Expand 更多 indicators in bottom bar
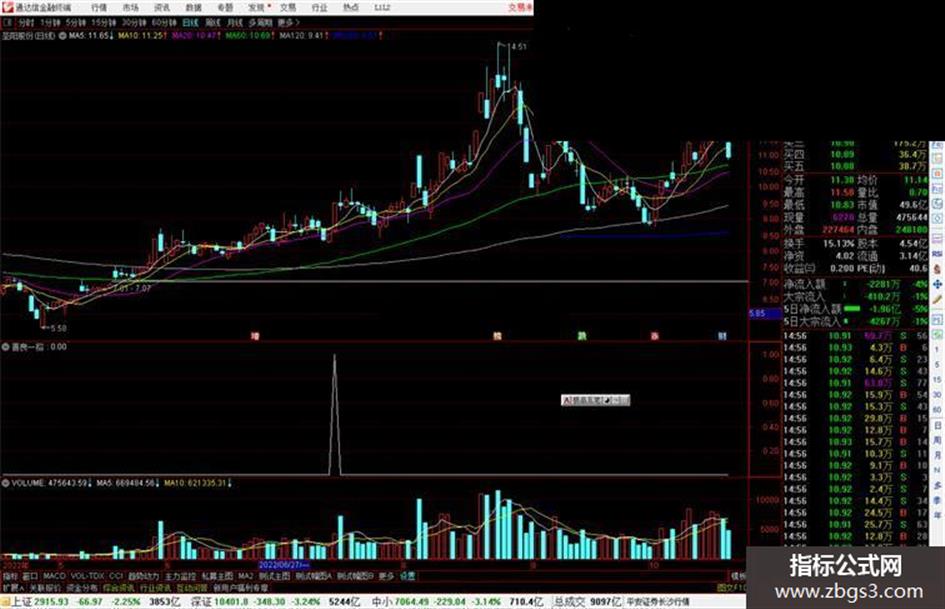Image resolution: width=945 pixels, height=609 pixels. 386,576
